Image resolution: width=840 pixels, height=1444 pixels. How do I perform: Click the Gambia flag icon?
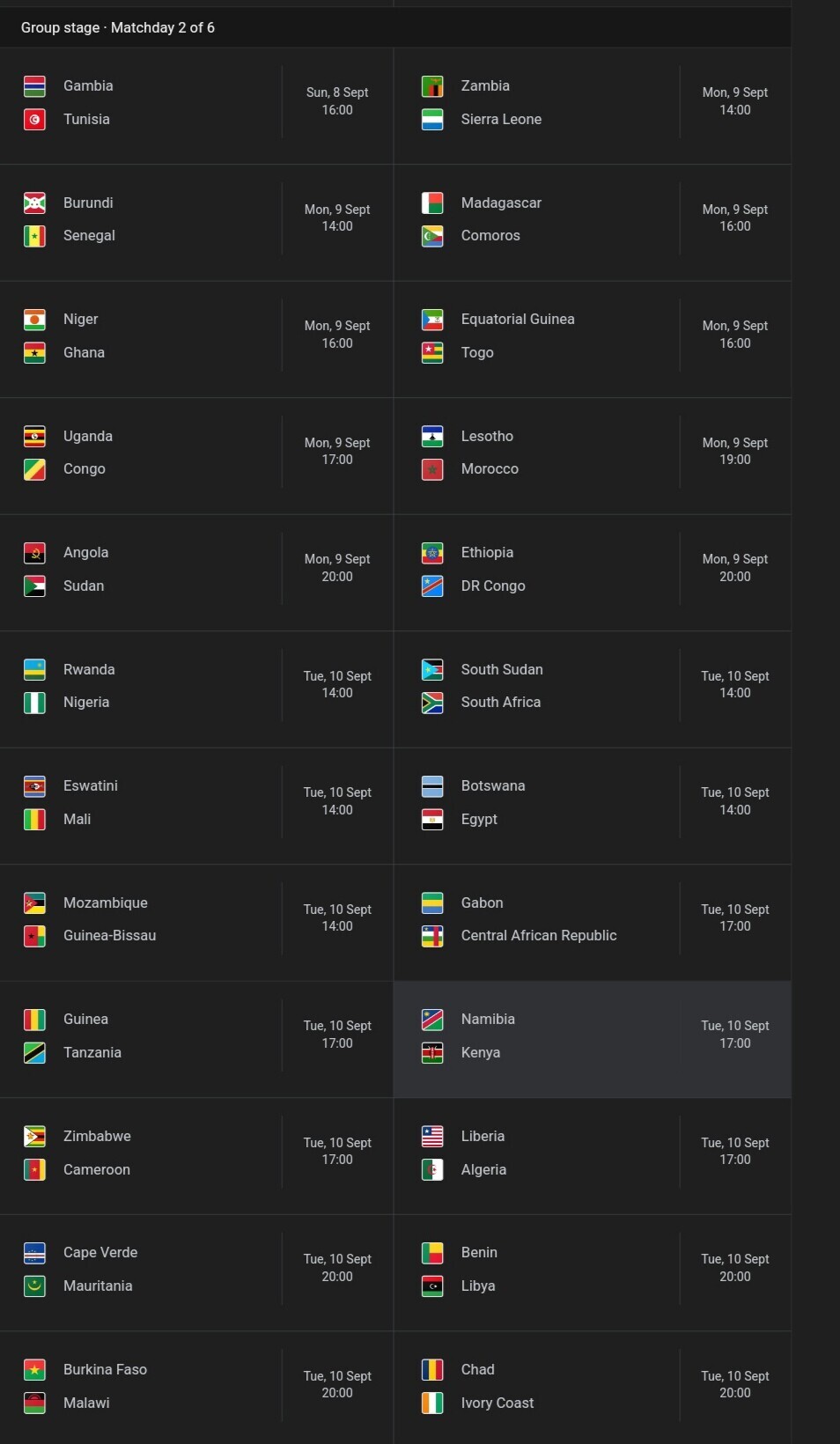(x=34, y=86)
